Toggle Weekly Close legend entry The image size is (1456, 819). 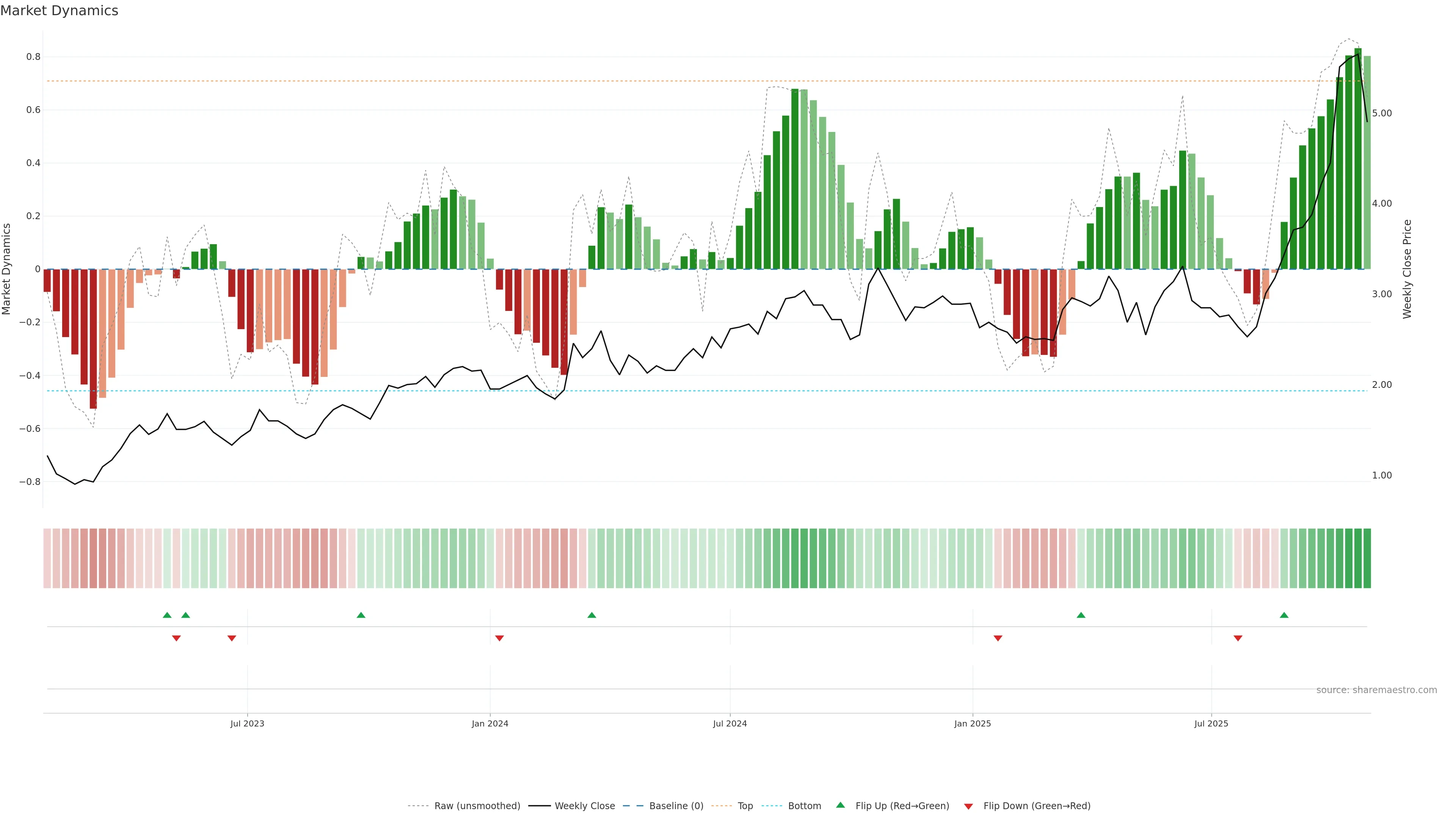click(x=584, y=806)
